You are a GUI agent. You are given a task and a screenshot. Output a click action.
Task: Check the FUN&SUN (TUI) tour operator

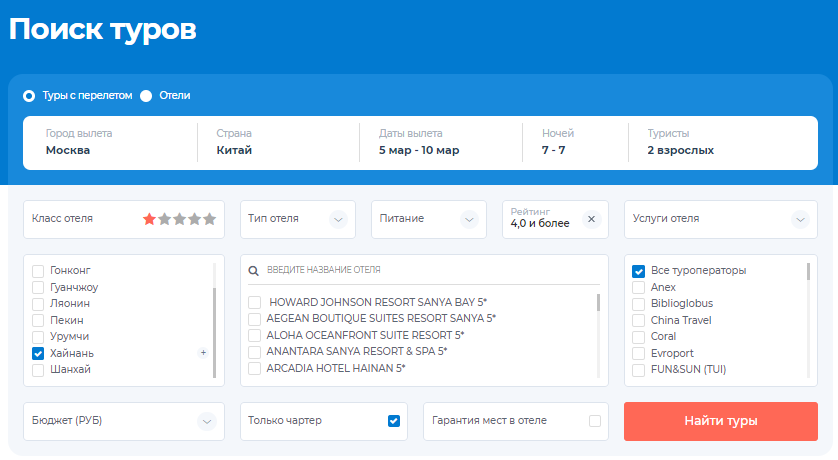coord(638,370)
